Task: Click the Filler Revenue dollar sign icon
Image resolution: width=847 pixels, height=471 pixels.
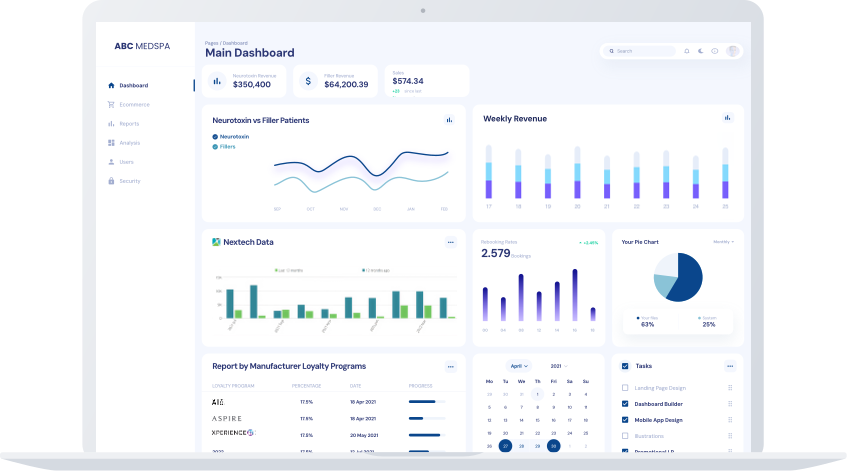Action: click(308, 81)
